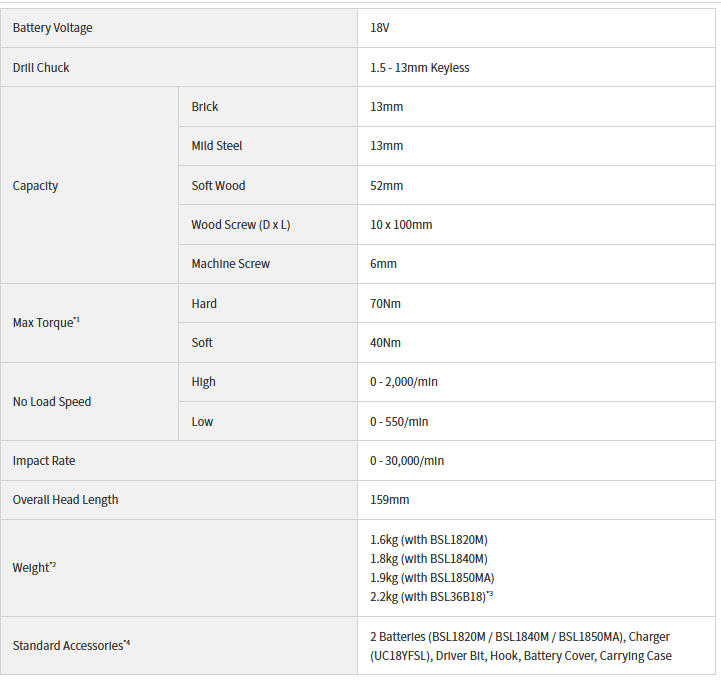721x681 pixels.
Task: Click the Wood Screw (D x L) label
Action: click(x=240, y=225)
